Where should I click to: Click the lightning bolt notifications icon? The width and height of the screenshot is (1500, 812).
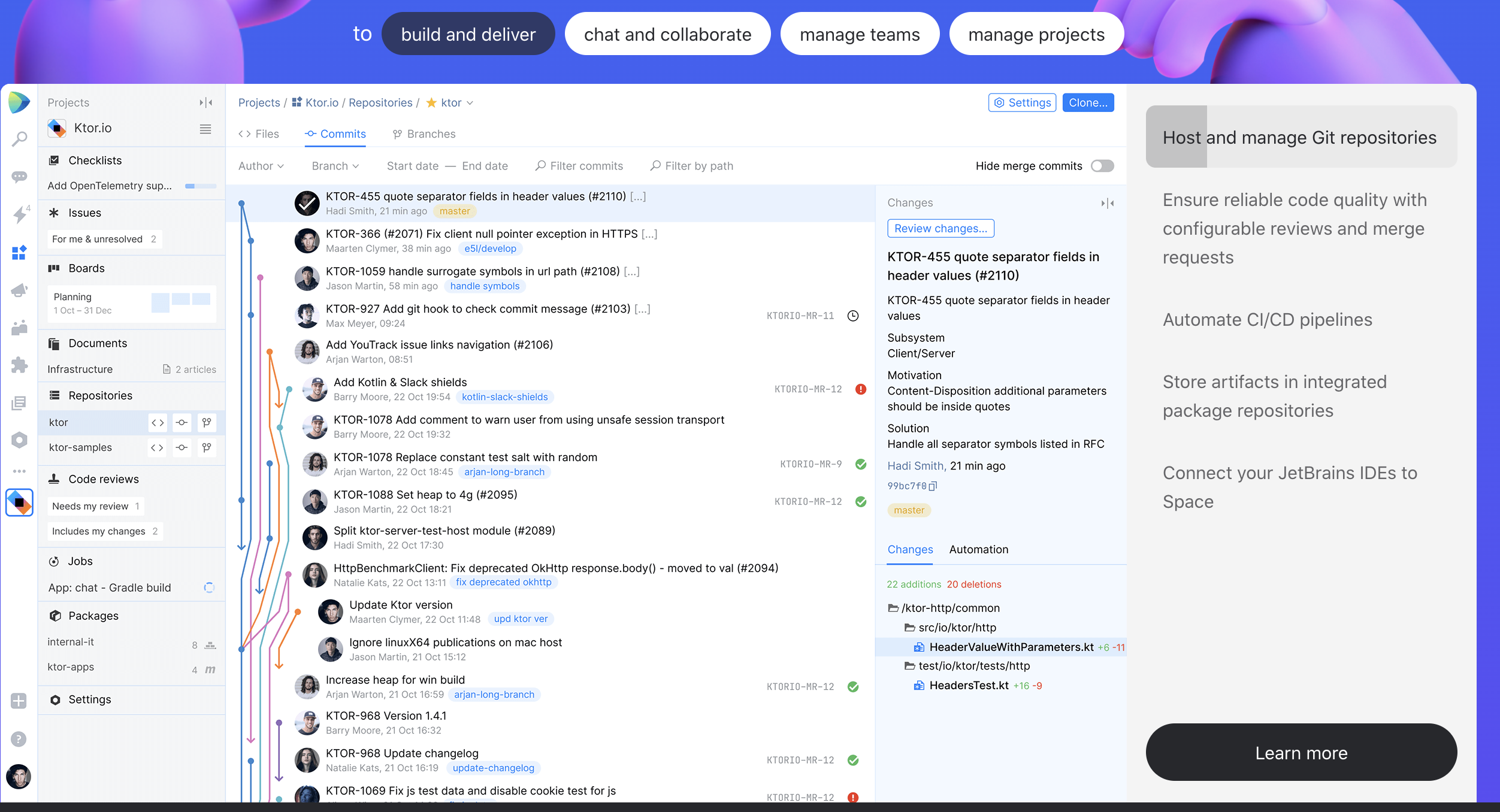coord(19,215)
